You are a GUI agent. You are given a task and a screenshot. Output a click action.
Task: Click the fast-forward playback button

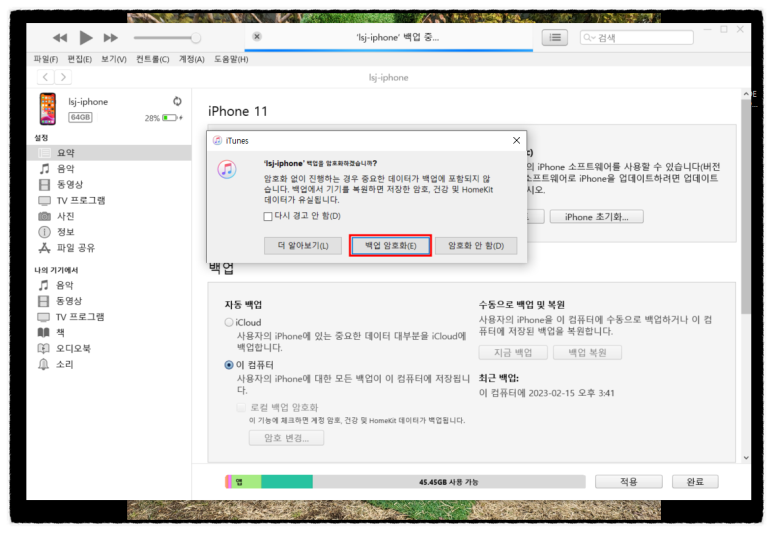(110, 37)
